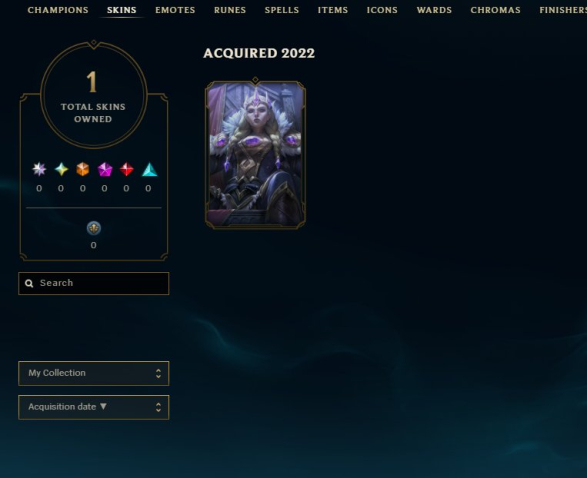Open the Emotes tab

tap(175, 10)
